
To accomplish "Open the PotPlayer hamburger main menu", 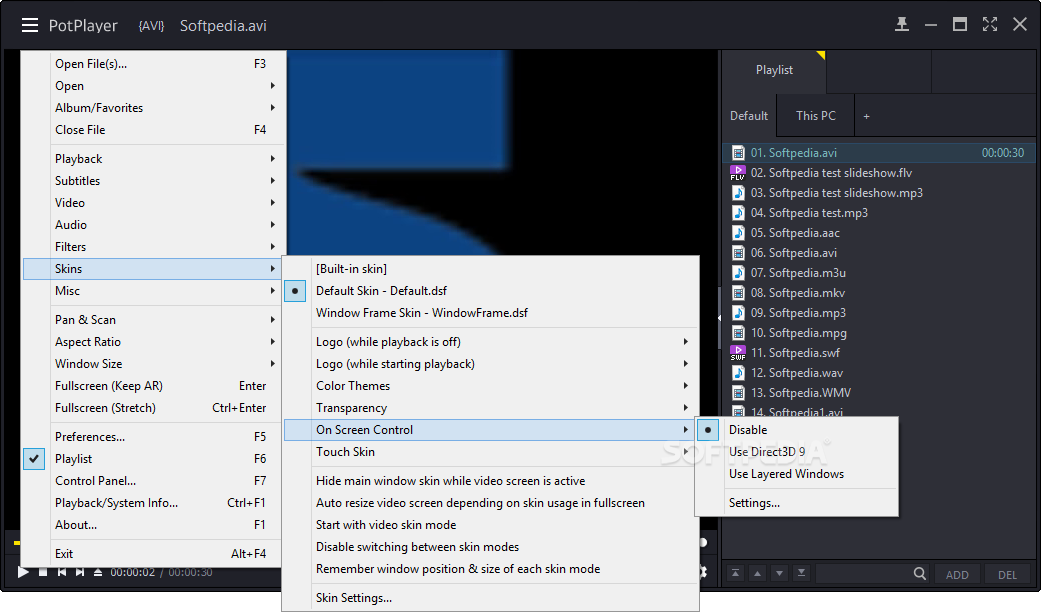I will click(30, 25).
